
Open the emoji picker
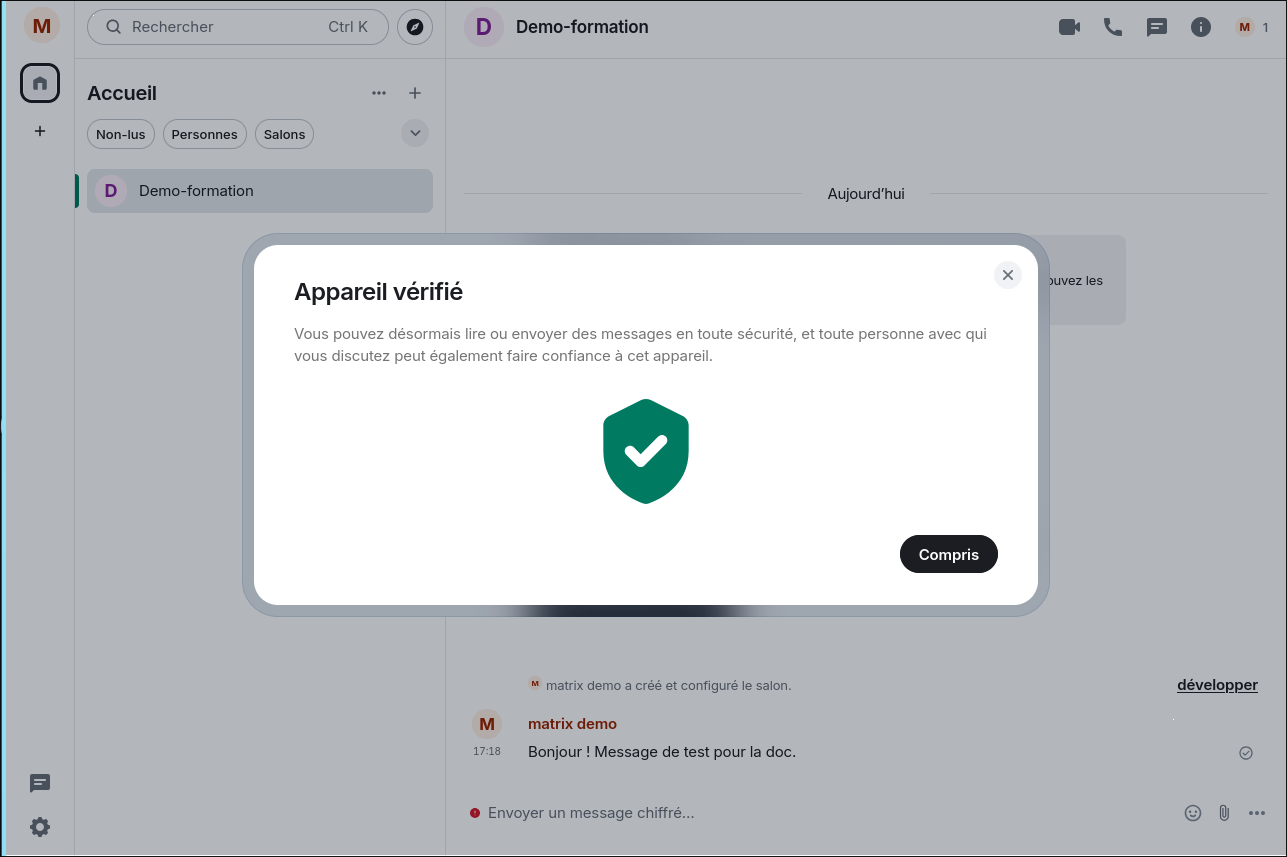(1193, 813)
